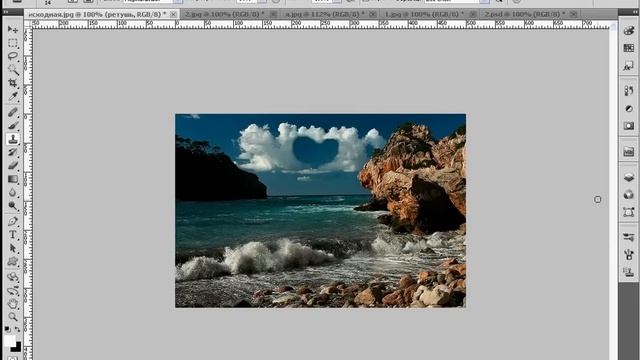The width and height of the screenshot is (640, 360).
Task: Select the Brush tool
Action: 13,126
